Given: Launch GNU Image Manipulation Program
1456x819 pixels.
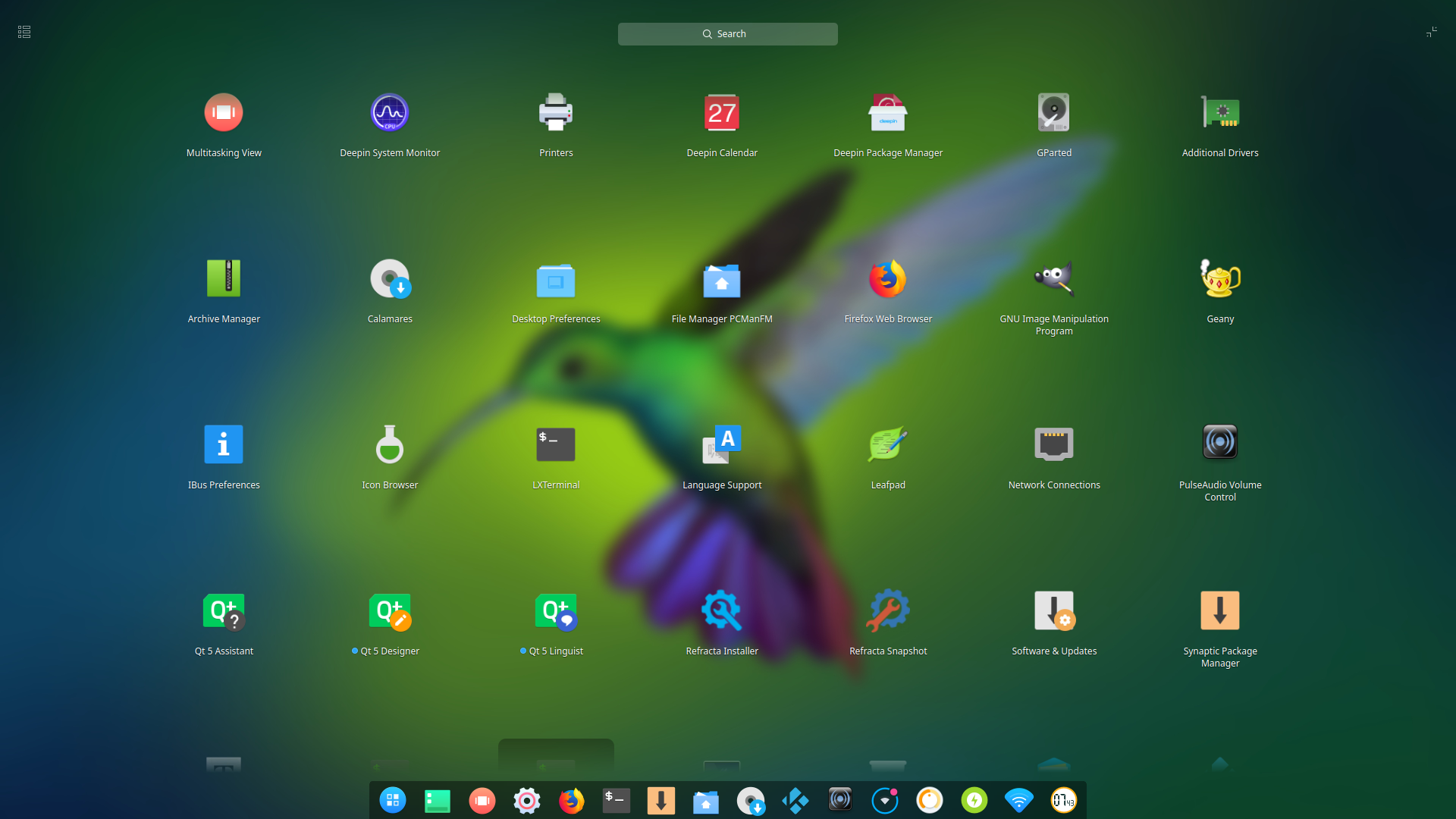Looking at the screenshot, I should [x=1054, y=278].
